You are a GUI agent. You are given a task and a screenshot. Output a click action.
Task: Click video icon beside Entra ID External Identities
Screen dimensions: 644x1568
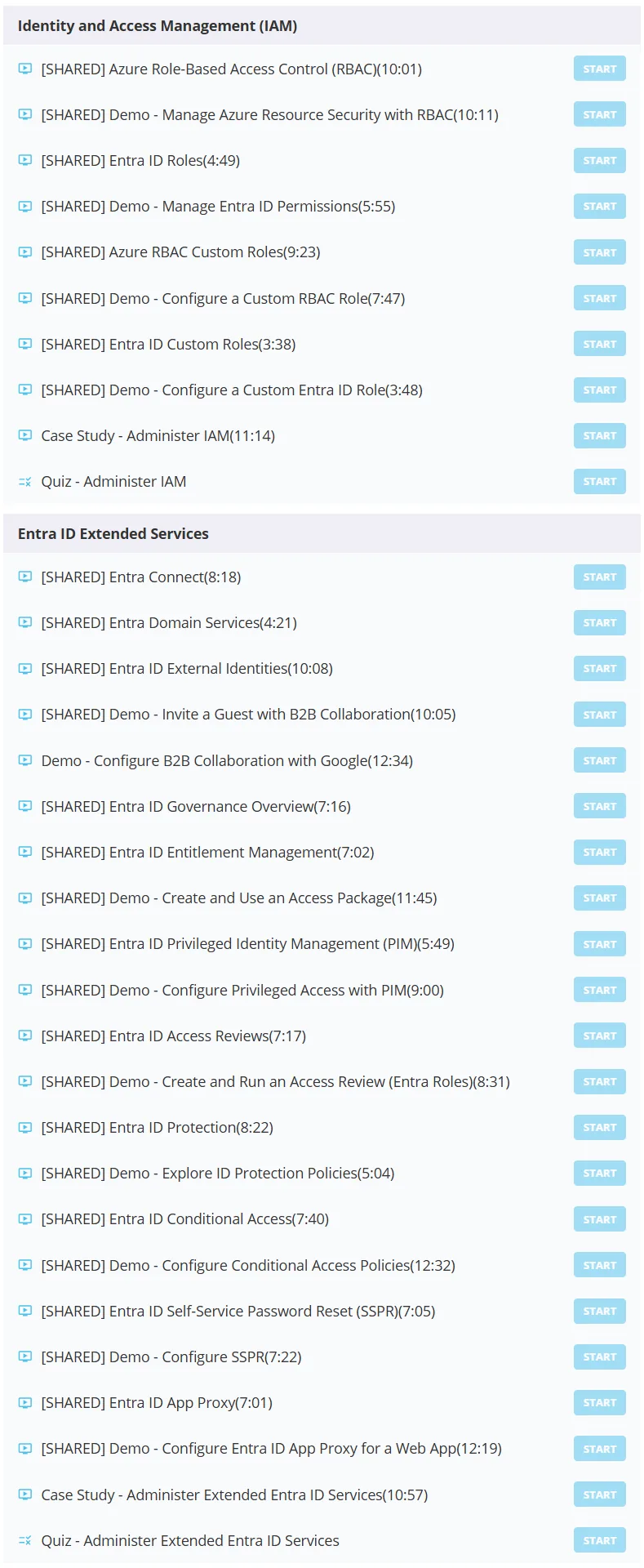[24, 668]
